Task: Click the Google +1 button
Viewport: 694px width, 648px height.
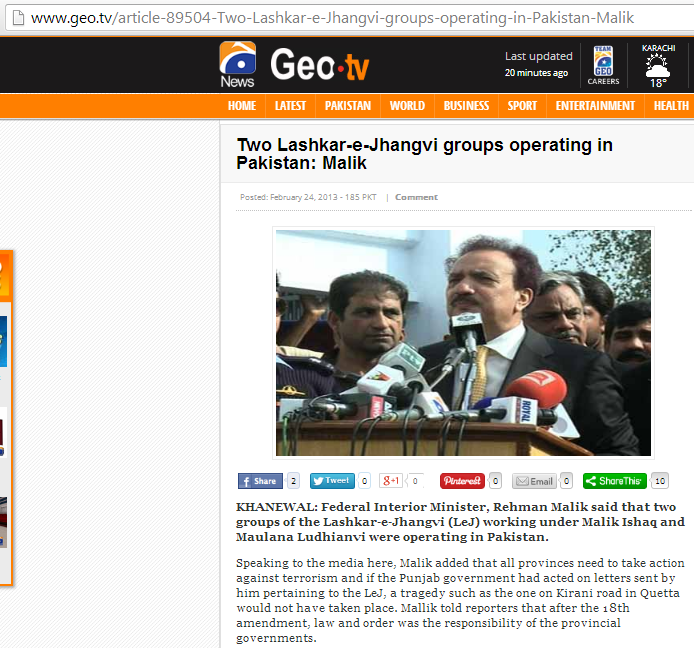Action: pyautogui.click(x=391, y=481)
